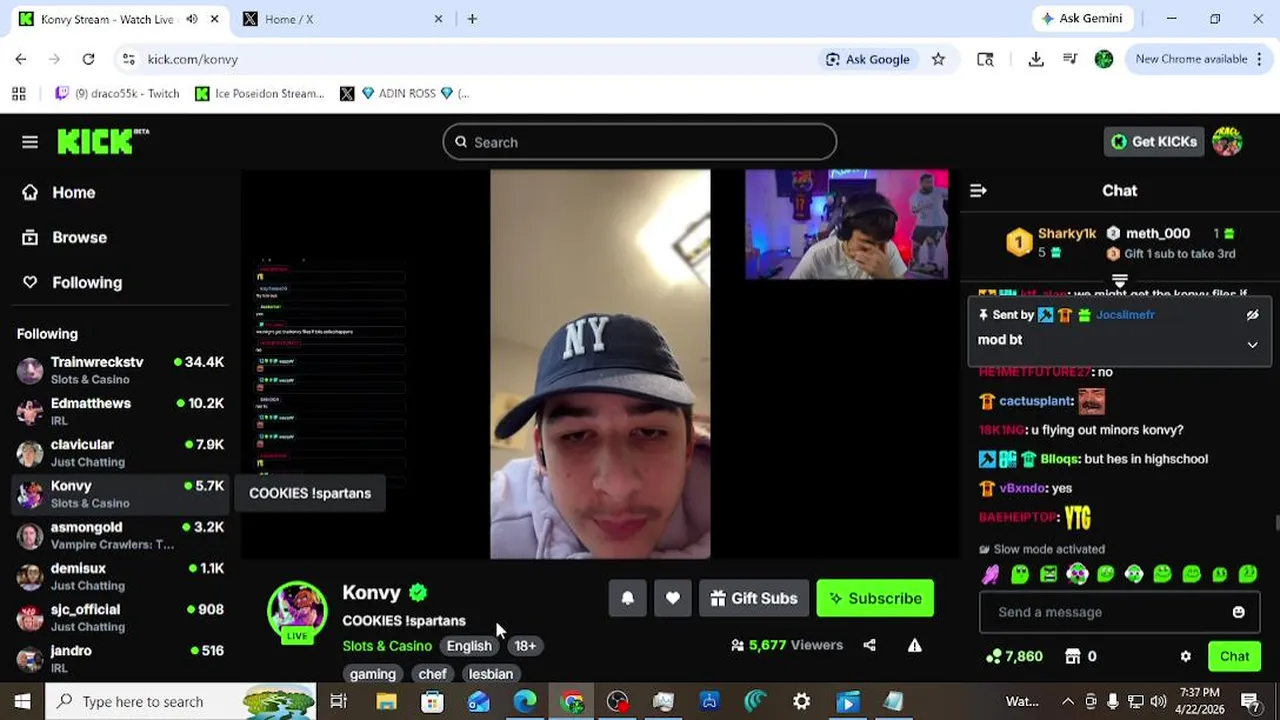This screenshot has width=1280, height=720.
Task: Click chat username cactusplant
Action: (1036, 401)
